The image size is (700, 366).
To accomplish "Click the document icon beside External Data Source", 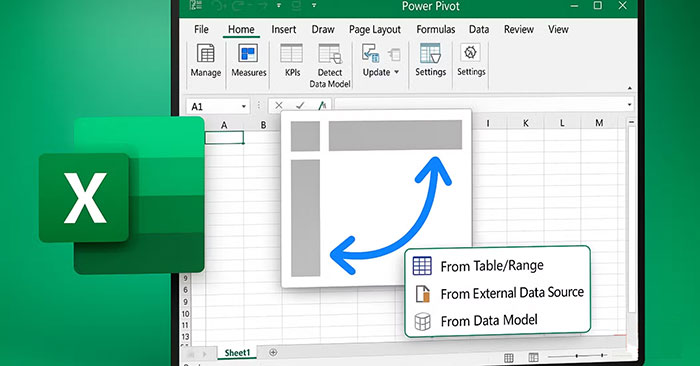I will click(x=422, y=294).
